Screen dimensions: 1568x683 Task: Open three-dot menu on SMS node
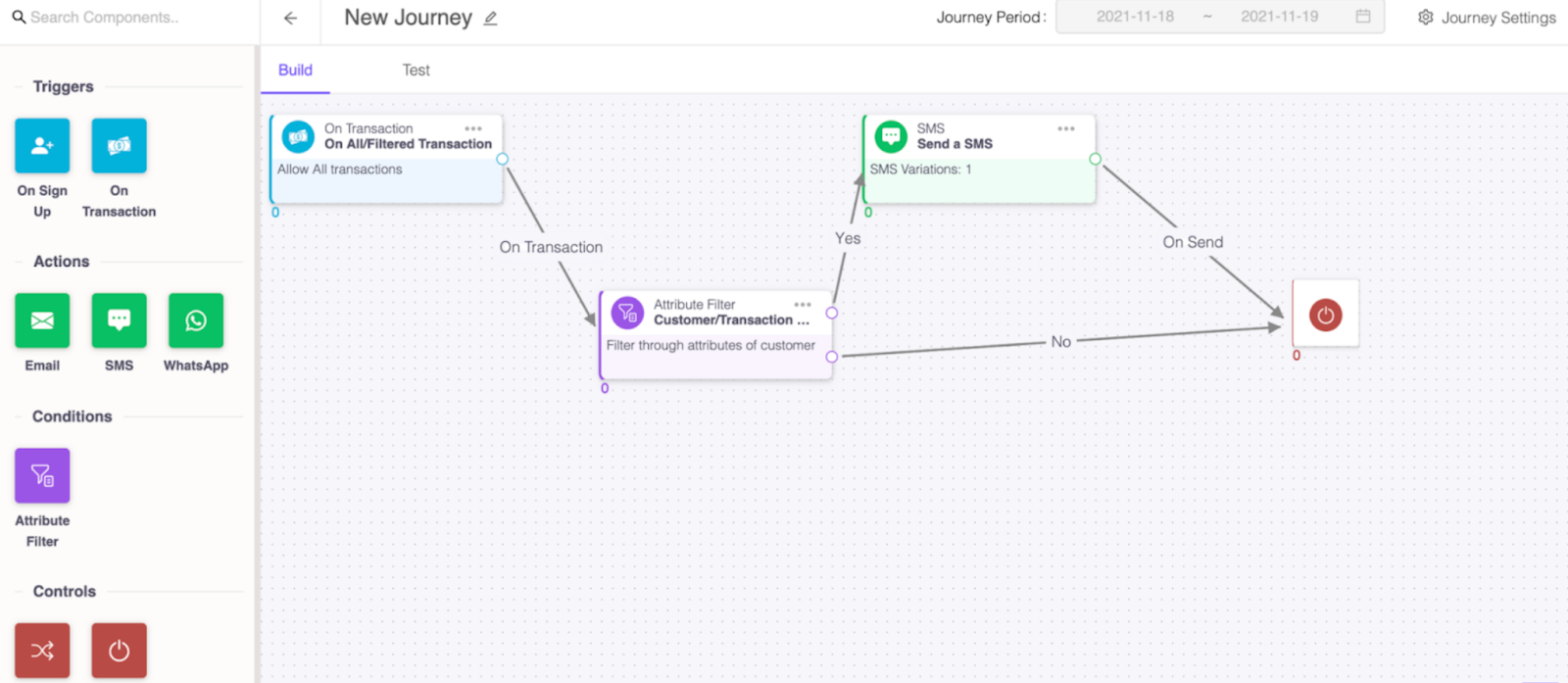pyautogui.click(x=1066, y=128)
